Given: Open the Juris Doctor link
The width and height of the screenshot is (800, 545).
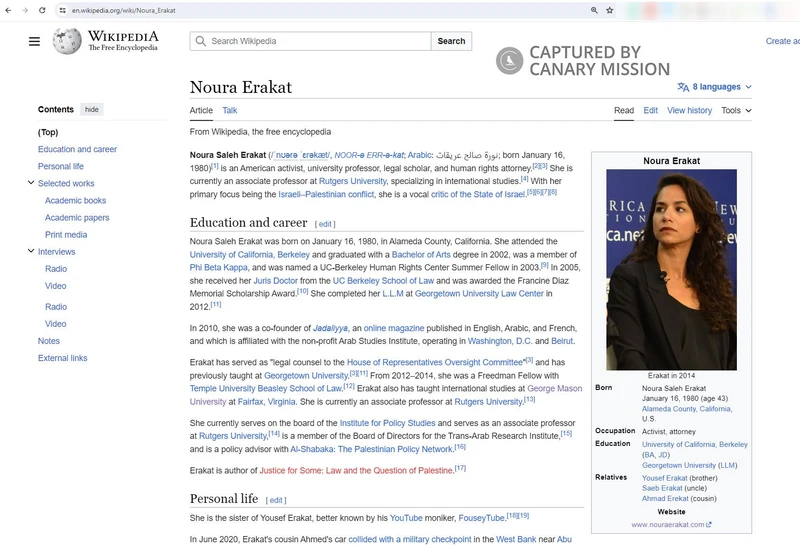Looking at the screenshot, I should point(276,281).
